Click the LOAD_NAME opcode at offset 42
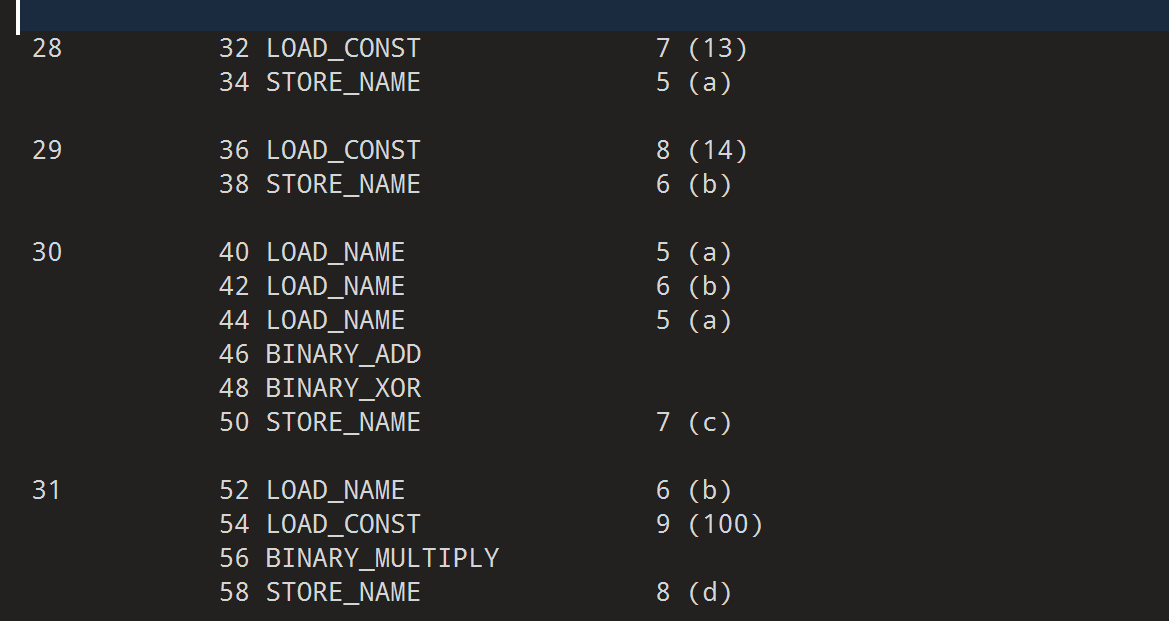1169x621 pixels. [335, 286]
